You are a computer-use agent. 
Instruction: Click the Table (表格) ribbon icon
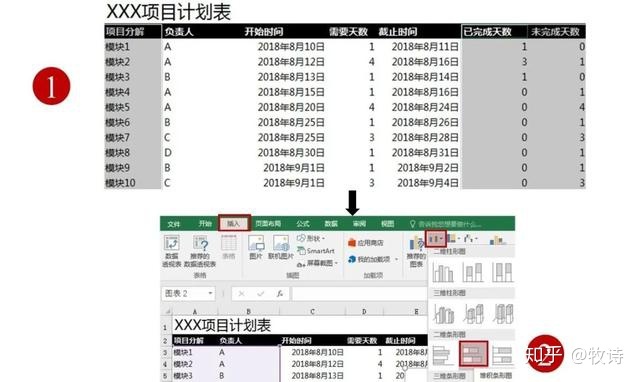(x=229, y=247)
